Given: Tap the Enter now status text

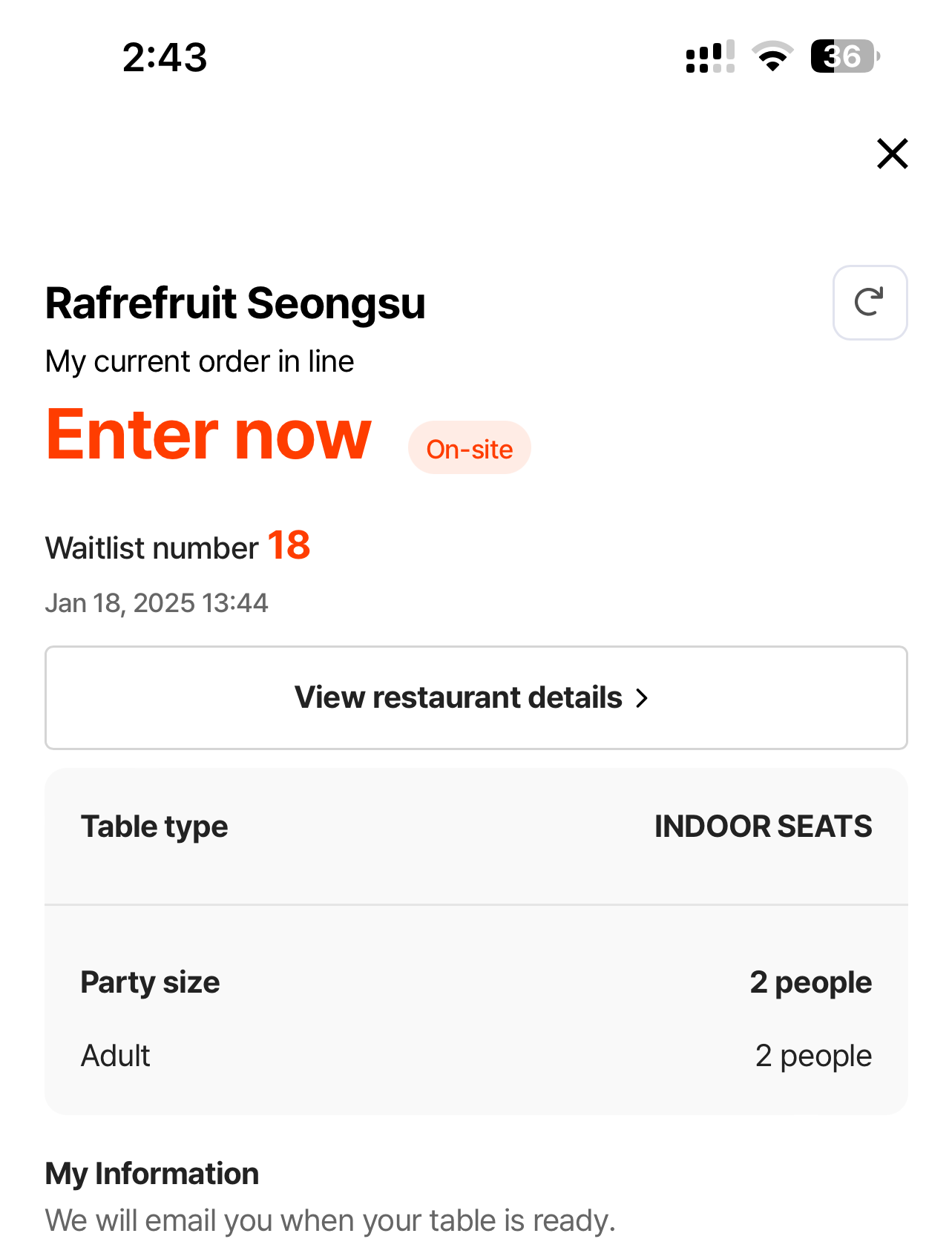Looking at the screenshot, I should tap(209, 435).
